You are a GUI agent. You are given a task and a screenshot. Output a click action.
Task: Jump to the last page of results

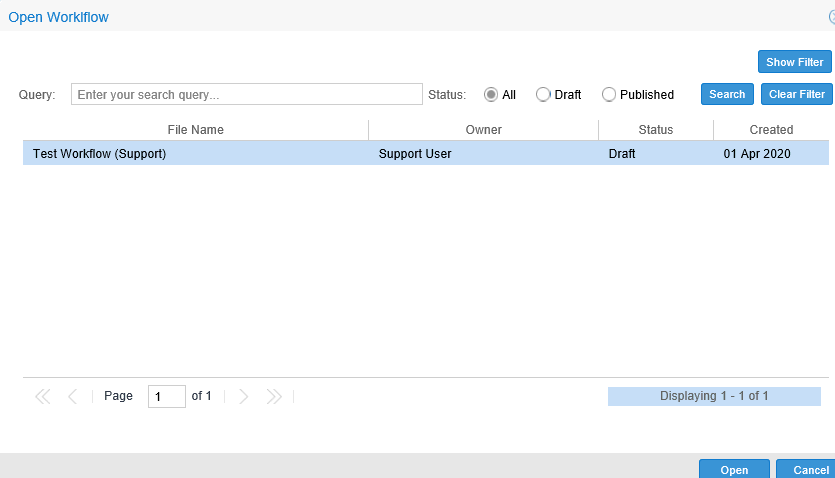pos(274,396)
